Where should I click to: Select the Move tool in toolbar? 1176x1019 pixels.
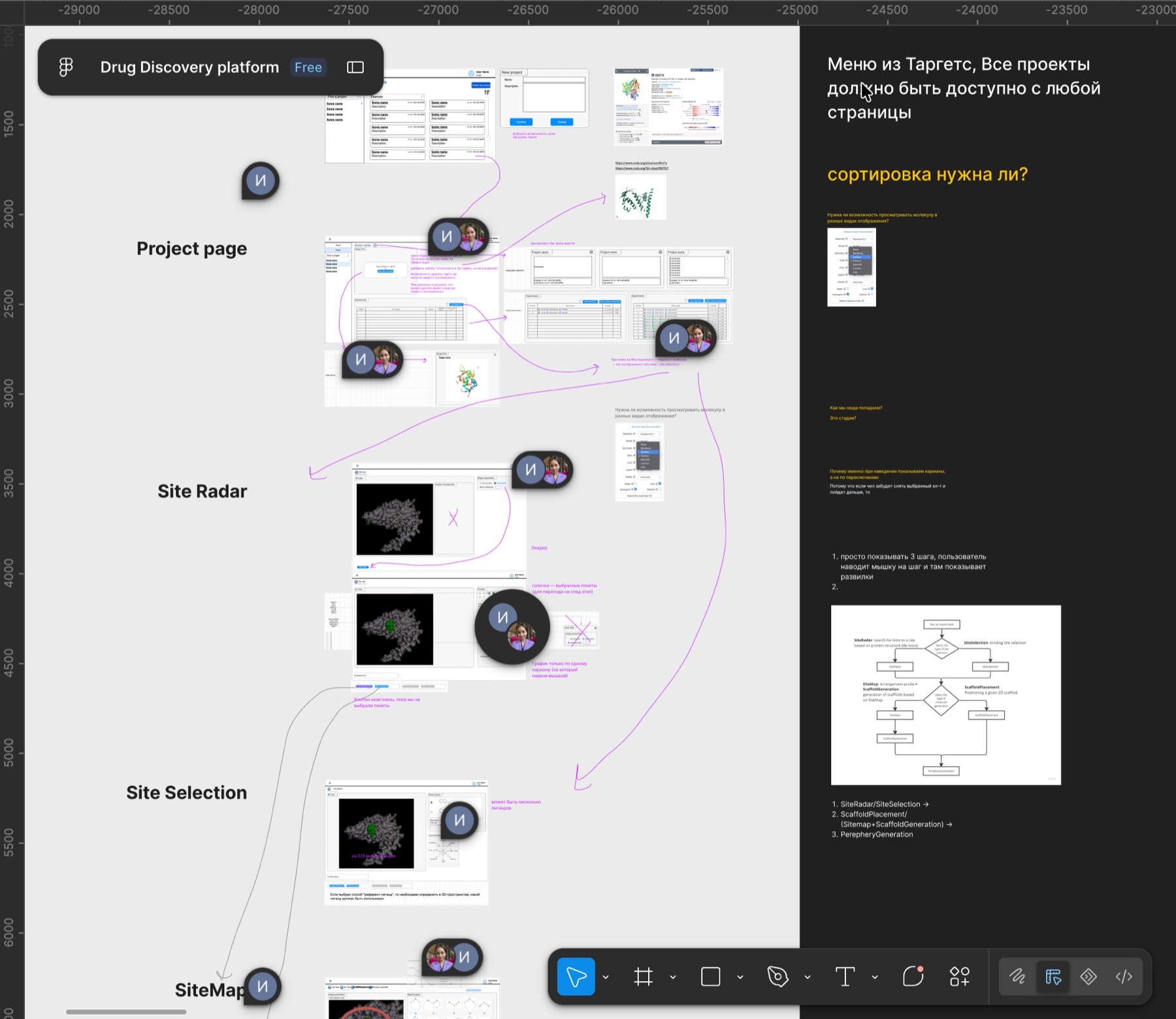[576, 977]
